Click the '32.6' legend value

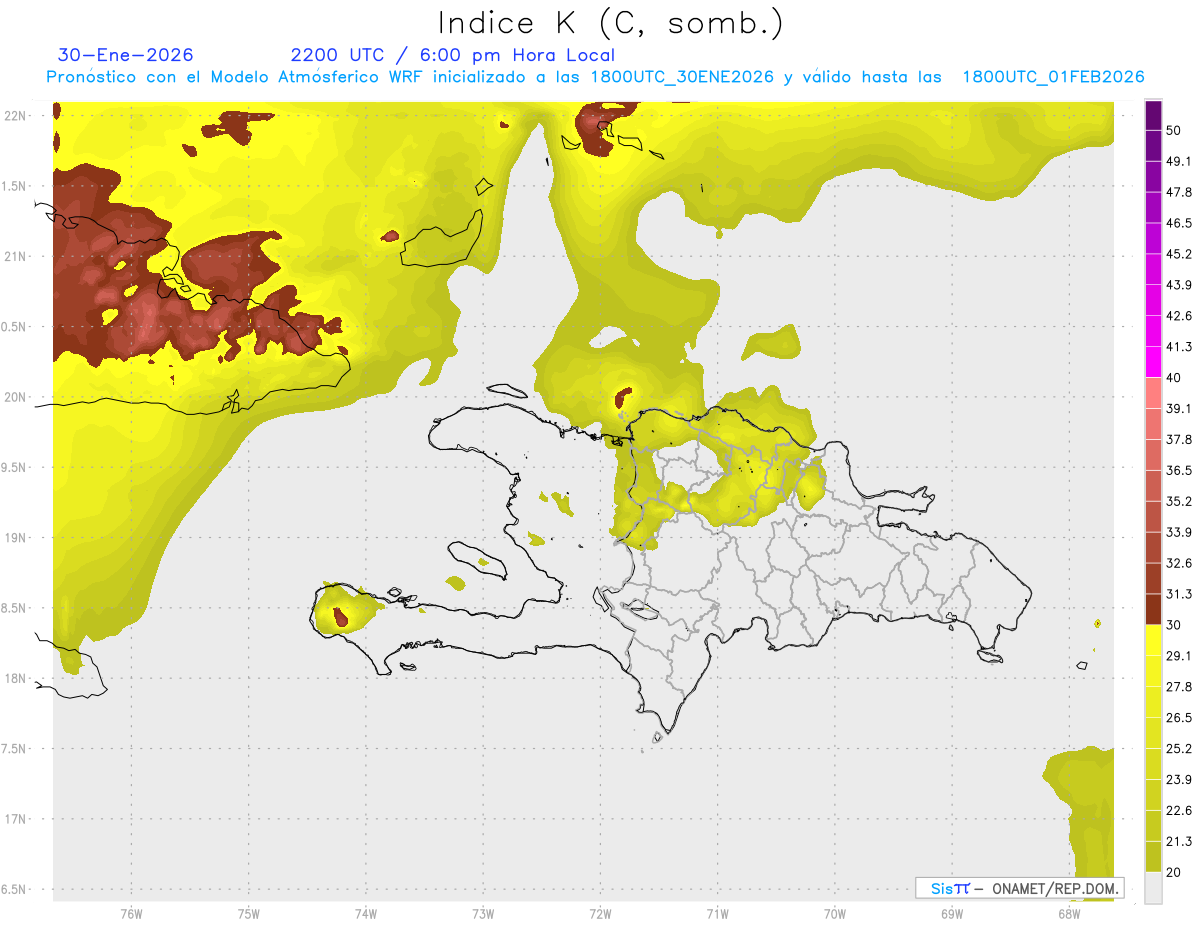(1179, 563)
